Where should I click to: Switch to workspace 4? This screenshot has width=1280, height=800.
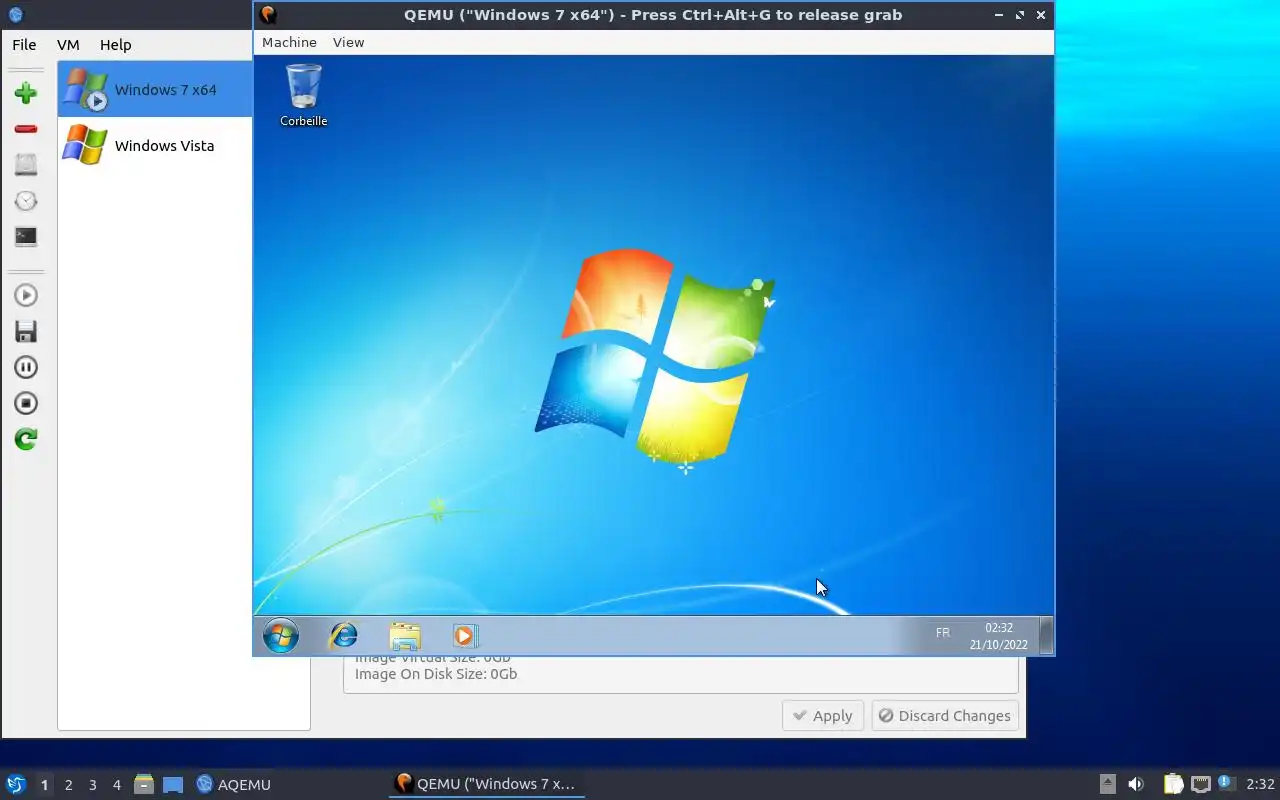click(x=116, y=785)
